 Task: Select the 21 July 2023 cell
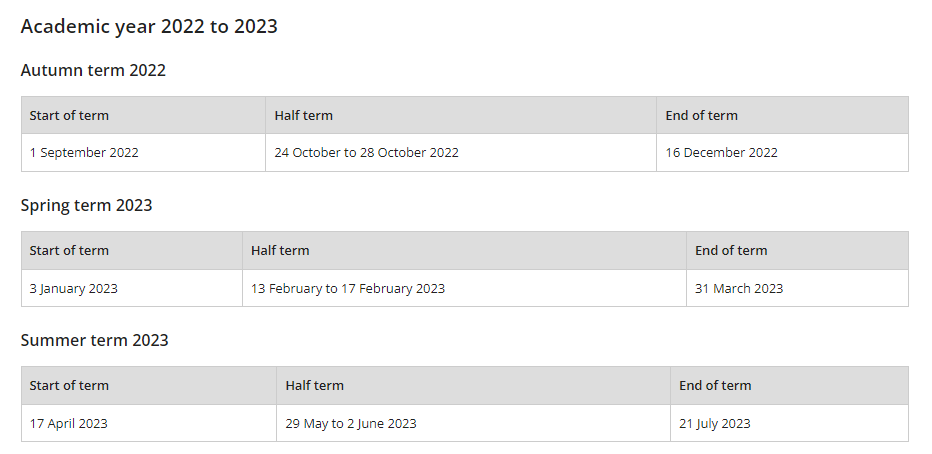click(x=789, y=424)
